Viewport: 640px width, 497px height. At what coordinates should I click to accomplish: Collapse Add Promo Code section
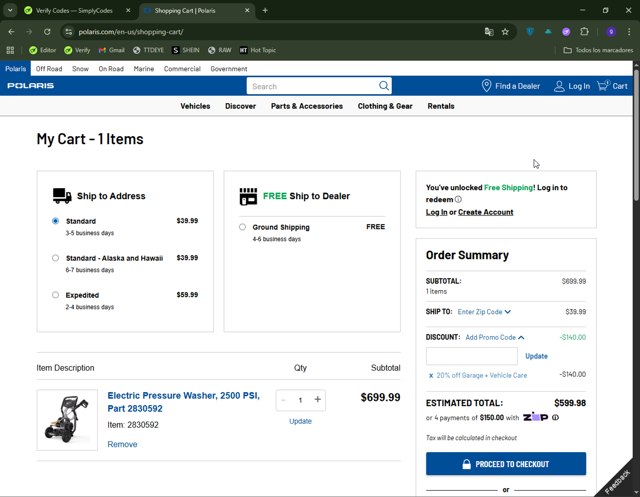click(x=495, y=337)
